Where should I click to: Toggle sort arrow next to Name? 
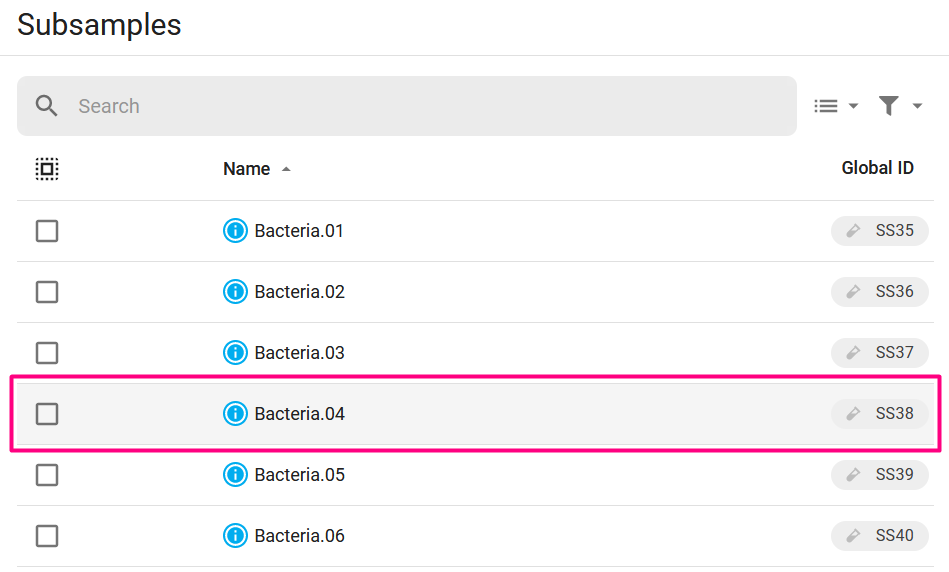(x=286, y=169)
